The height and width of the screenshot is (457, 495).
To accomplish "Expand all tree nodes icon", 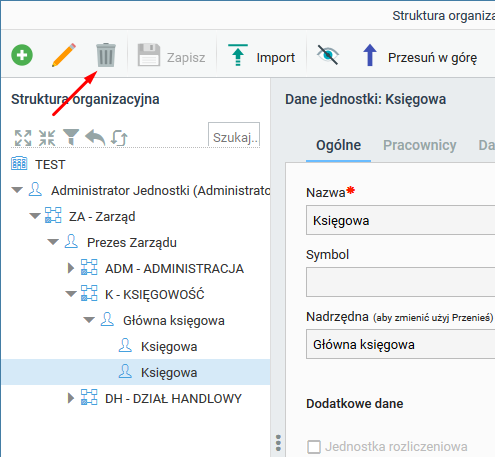I will (x=23, y=138).
